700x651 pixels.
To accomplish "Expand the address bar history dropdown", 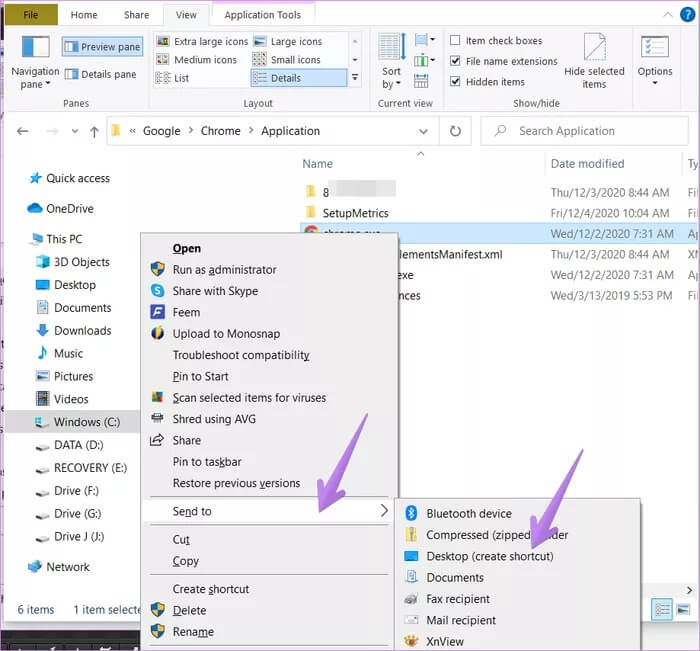I will (423, 131).
